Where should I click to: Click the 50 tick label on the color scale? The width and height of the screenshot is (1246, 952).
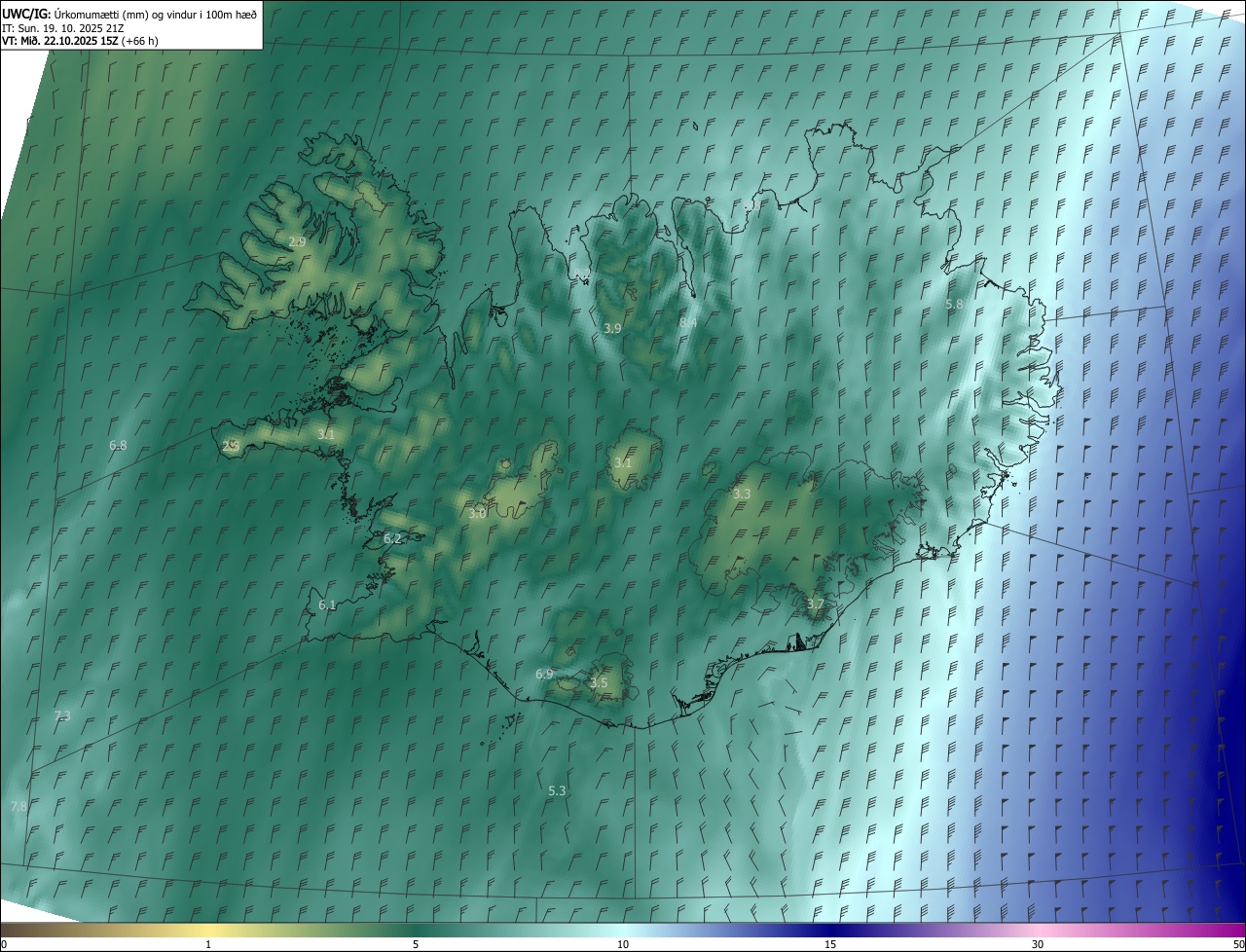click(x=1238, y=944)
